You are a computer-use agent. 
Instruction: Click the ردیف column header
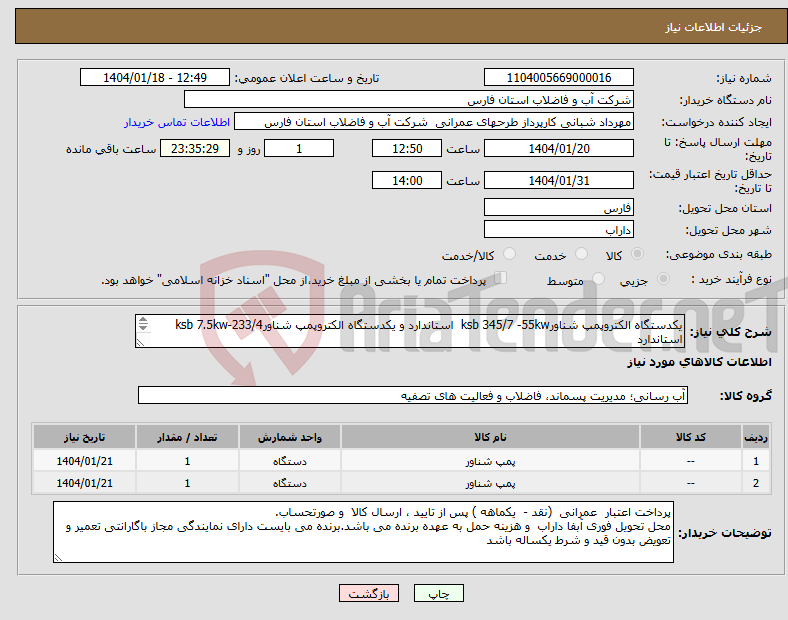click(756, 437)
